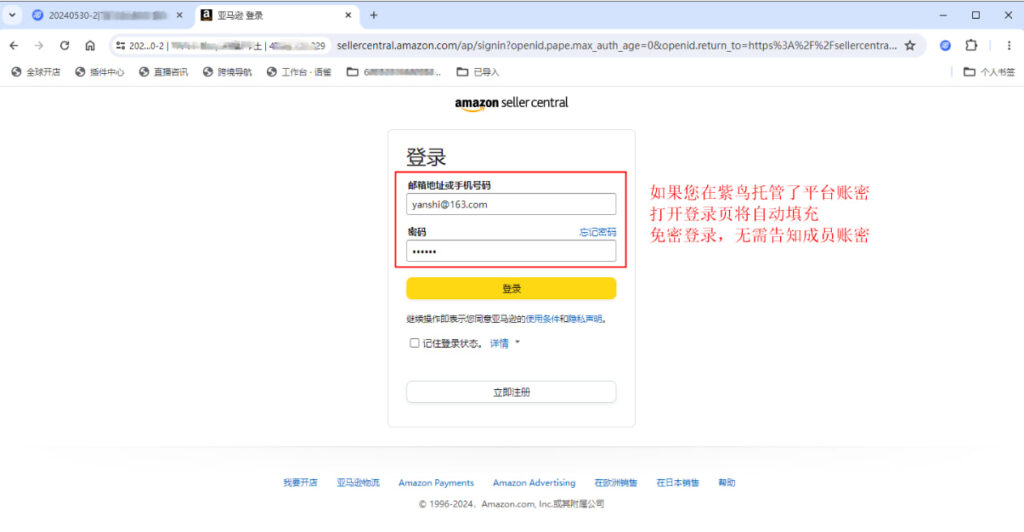Click the yellow 登录 button
The image size is (1024, 532).
coord(511,289)
